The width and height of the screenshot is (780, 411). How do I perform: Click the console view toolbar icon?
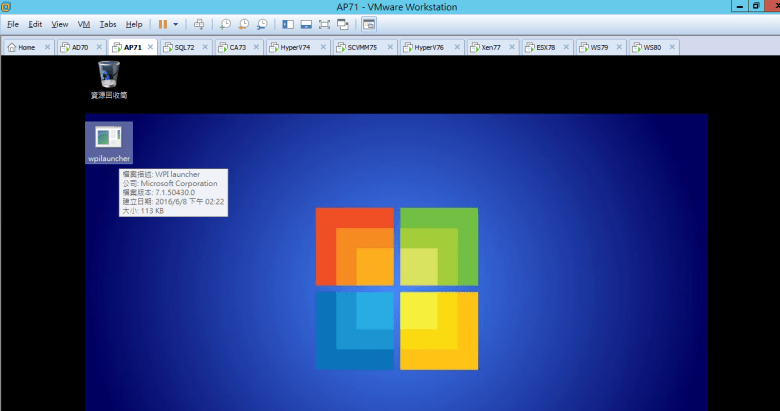(369, 23)
